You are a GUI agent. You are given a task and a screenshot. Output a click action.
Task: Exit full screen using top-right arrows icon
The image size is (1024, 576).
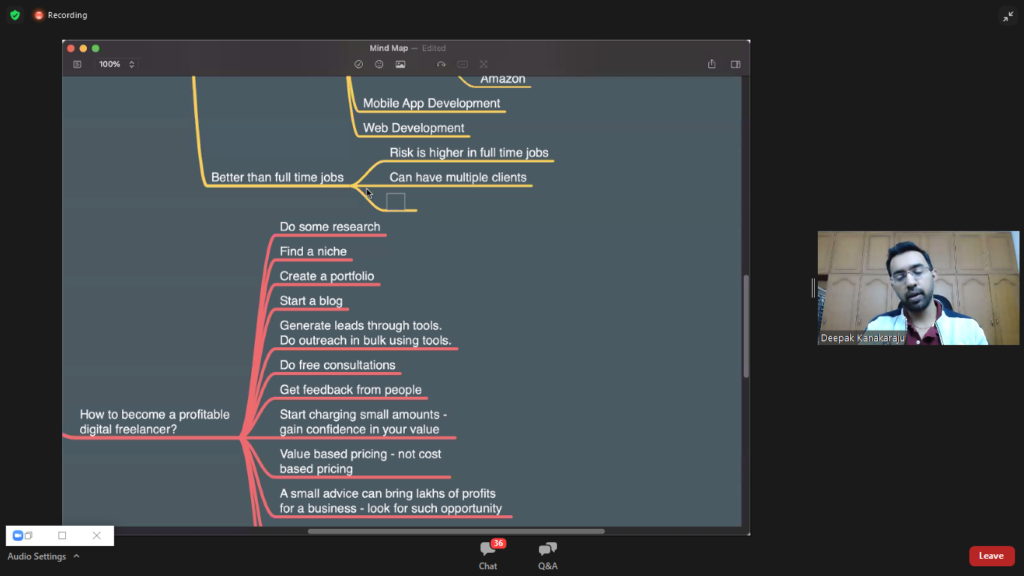(1007, 16)
